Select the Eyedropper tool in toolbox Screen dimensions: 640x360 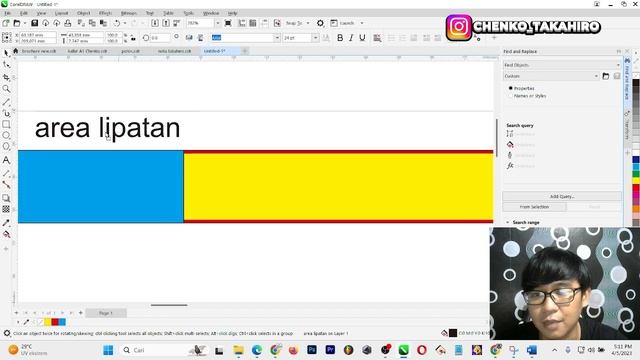(6, 223)
